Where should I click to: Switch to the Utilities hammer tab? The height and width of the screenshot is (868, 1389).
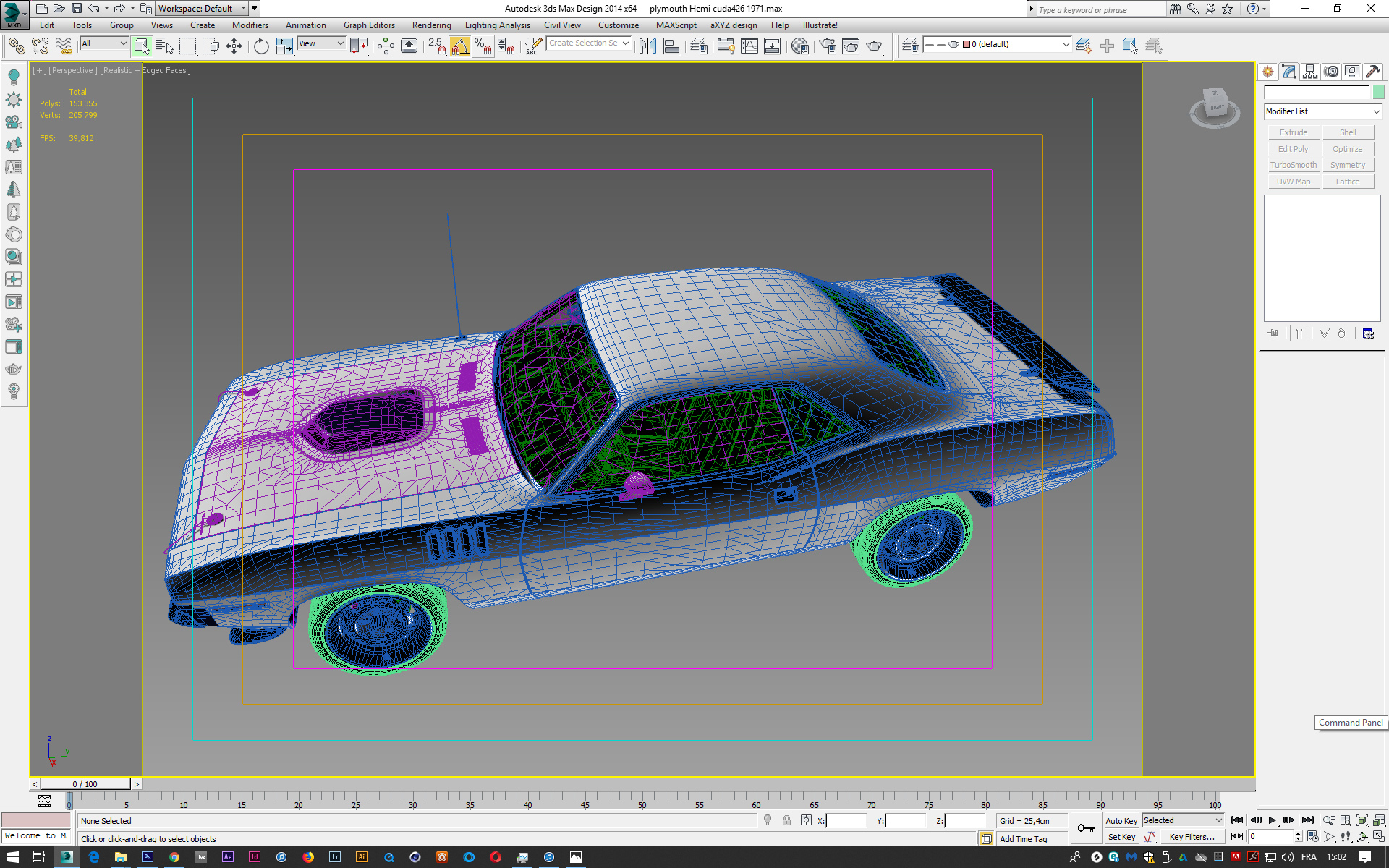[1372, 72]
